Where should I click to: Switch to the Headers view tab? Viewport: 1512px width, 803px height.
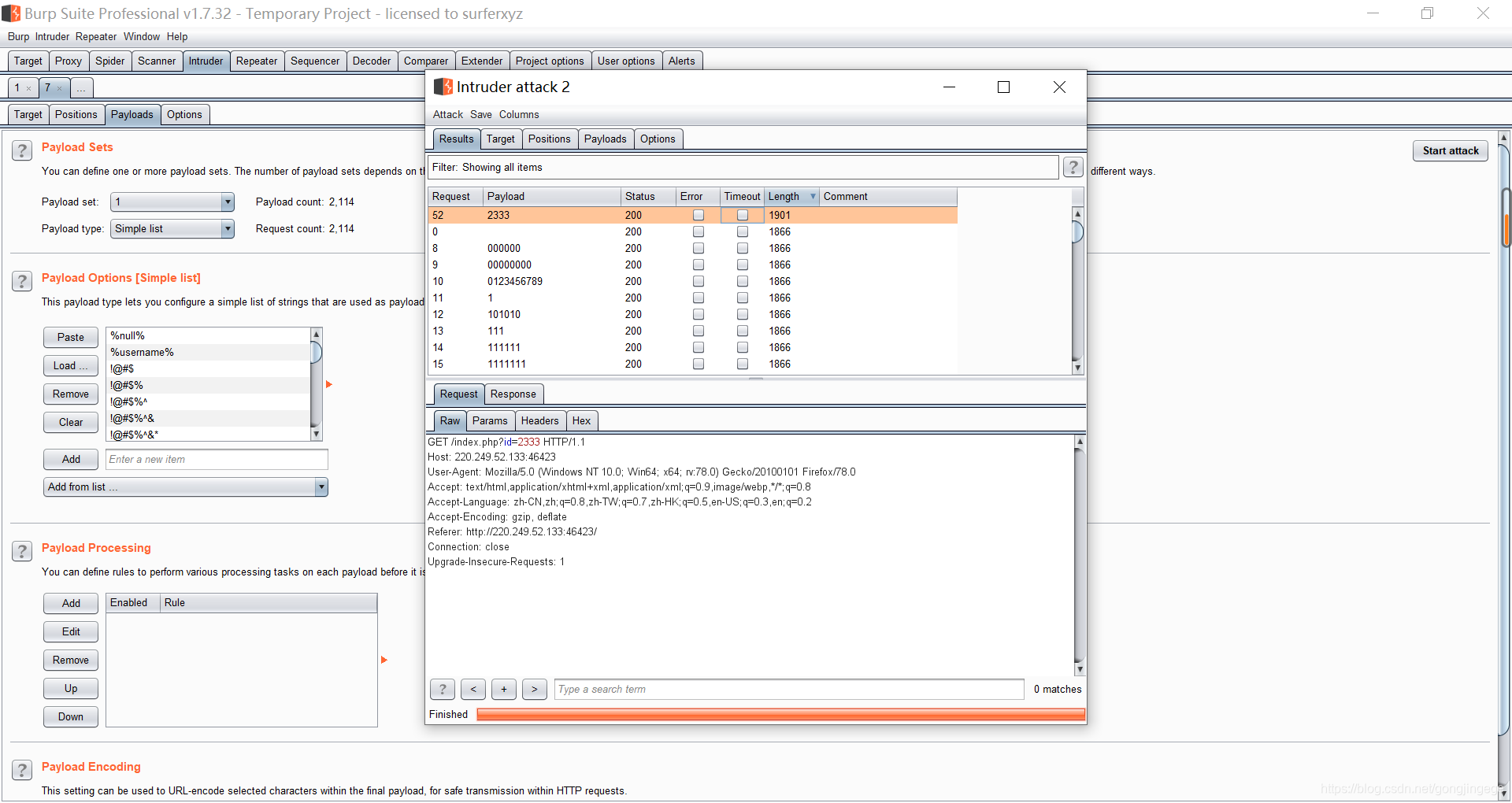[539, 420]
